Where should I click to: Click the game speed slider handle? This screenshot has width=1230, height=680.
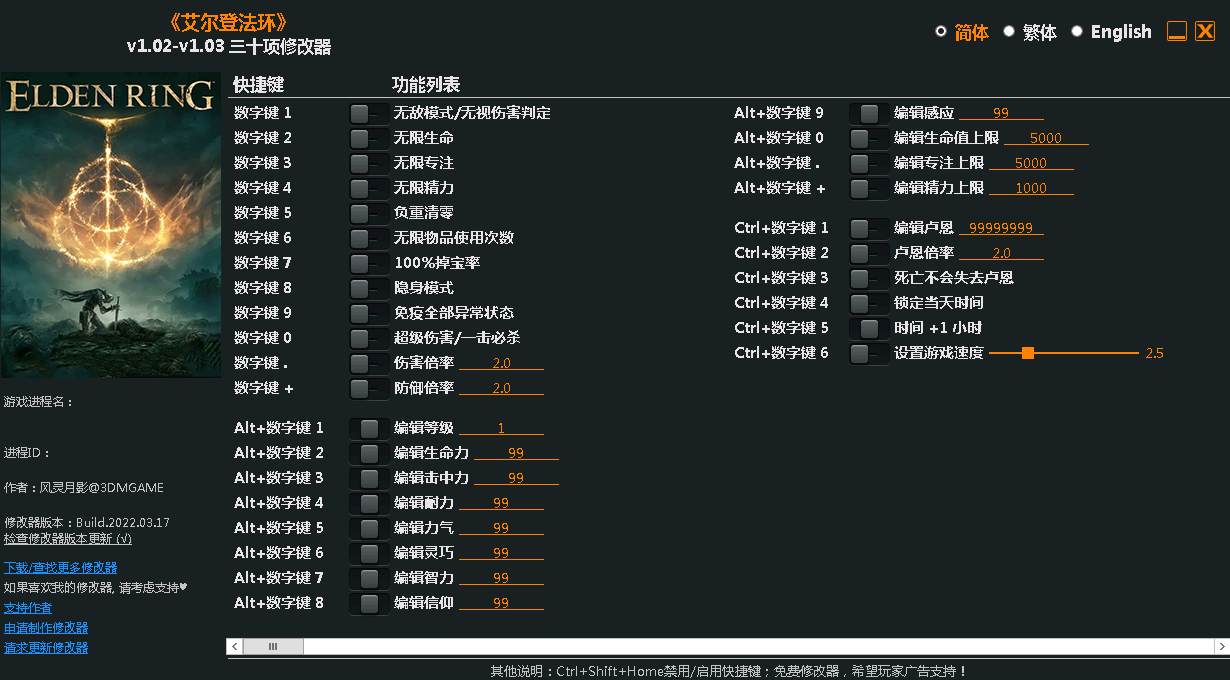point(1028,353)
